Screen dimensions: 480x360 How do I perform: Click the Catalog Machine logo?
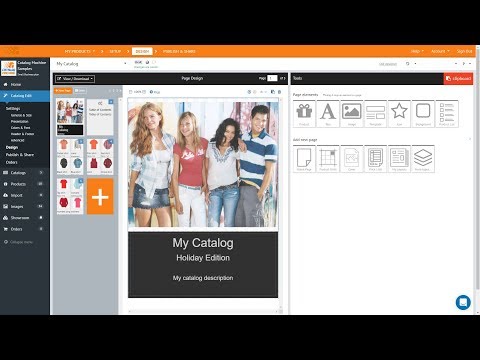(9, 68)
